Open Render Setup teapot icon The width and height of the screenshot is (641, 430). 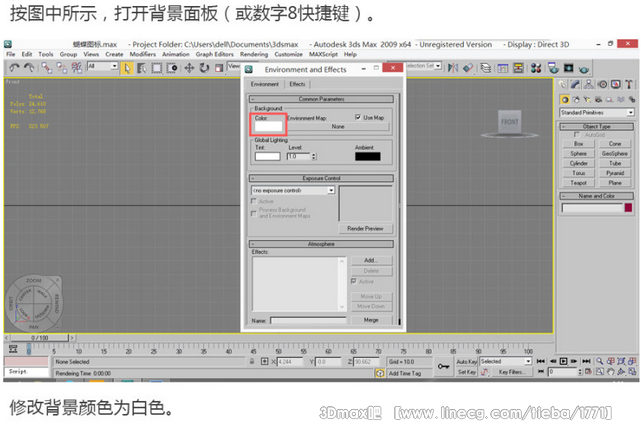tap(553, 68)
